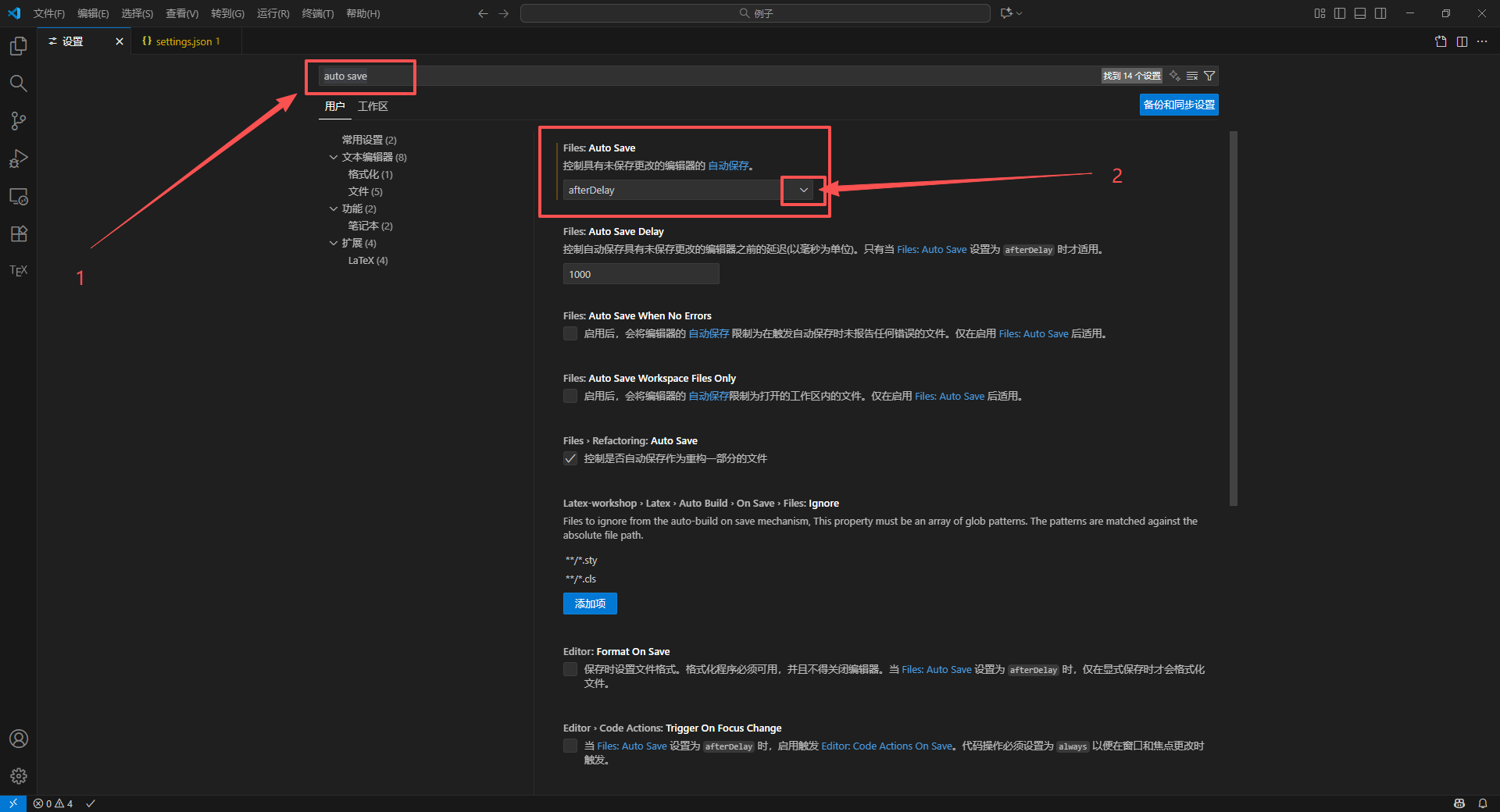Viewport: 1500px width, 812px height.
Task: Enable Auto Save When No Errors
Action: (570, 333)
